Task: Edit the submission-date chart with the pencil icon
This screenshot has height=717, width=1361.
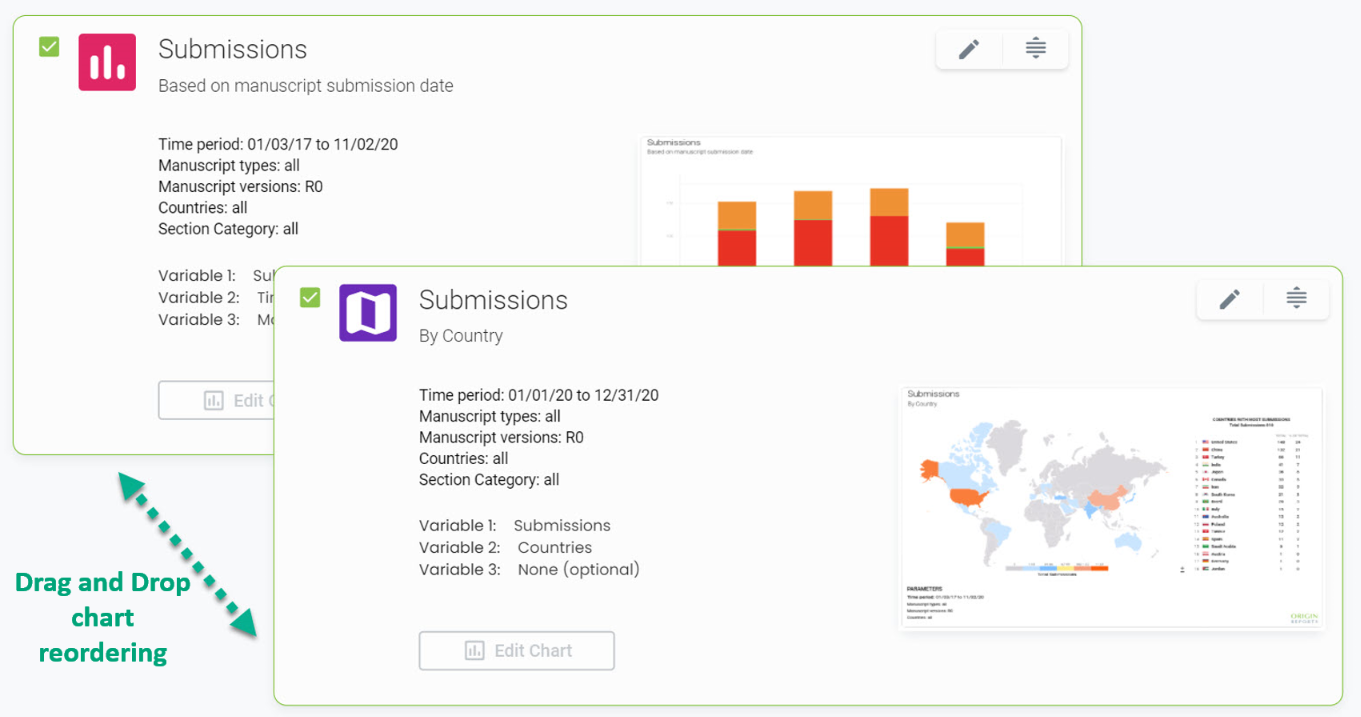Action: 969,49
